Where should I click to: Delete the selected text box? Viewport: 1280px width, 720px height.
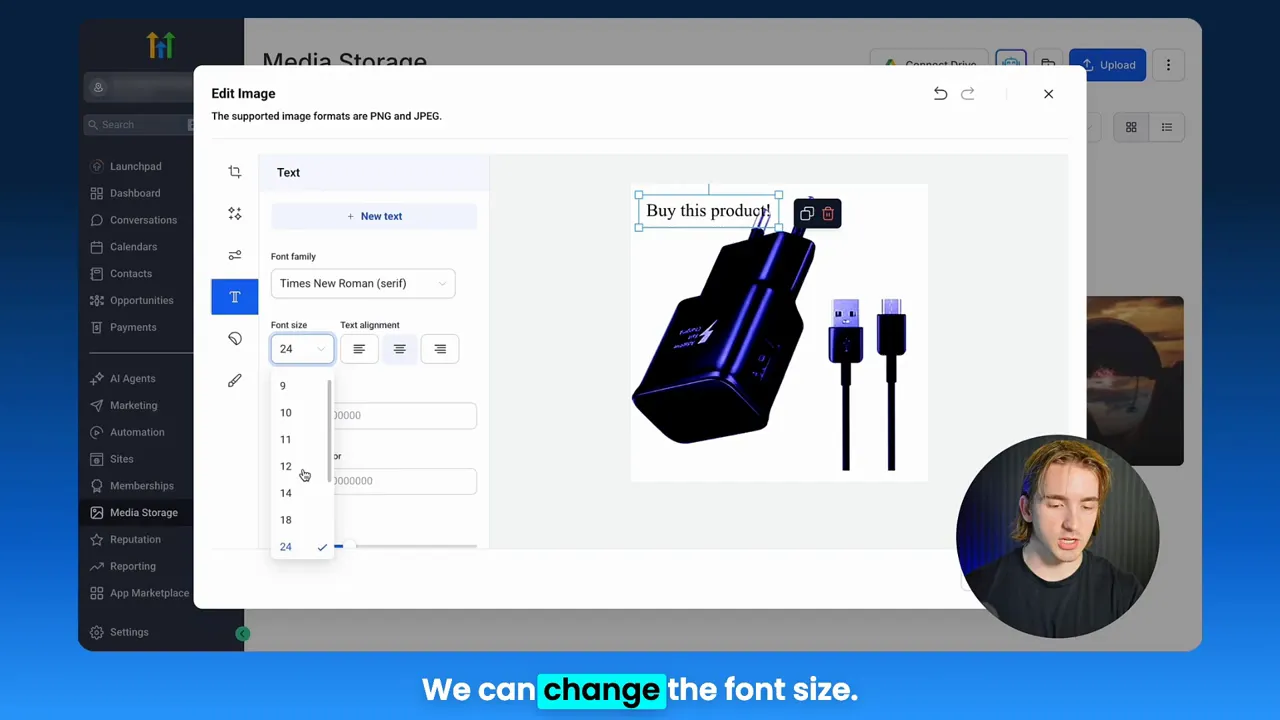(x=828, y=214)
